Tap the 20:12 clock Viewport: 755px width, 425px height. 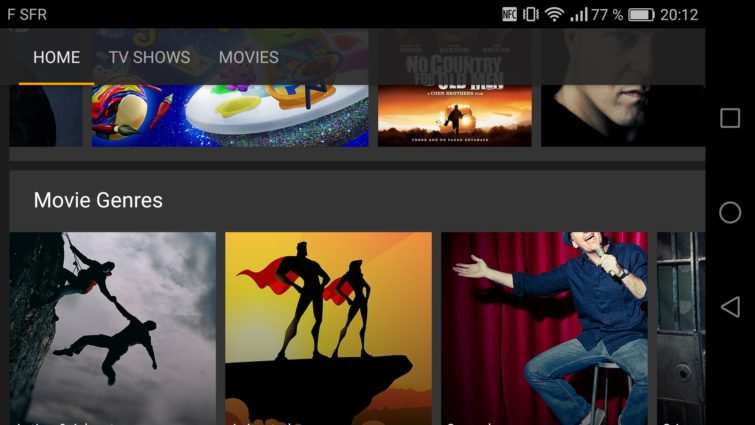click(679, 15)
